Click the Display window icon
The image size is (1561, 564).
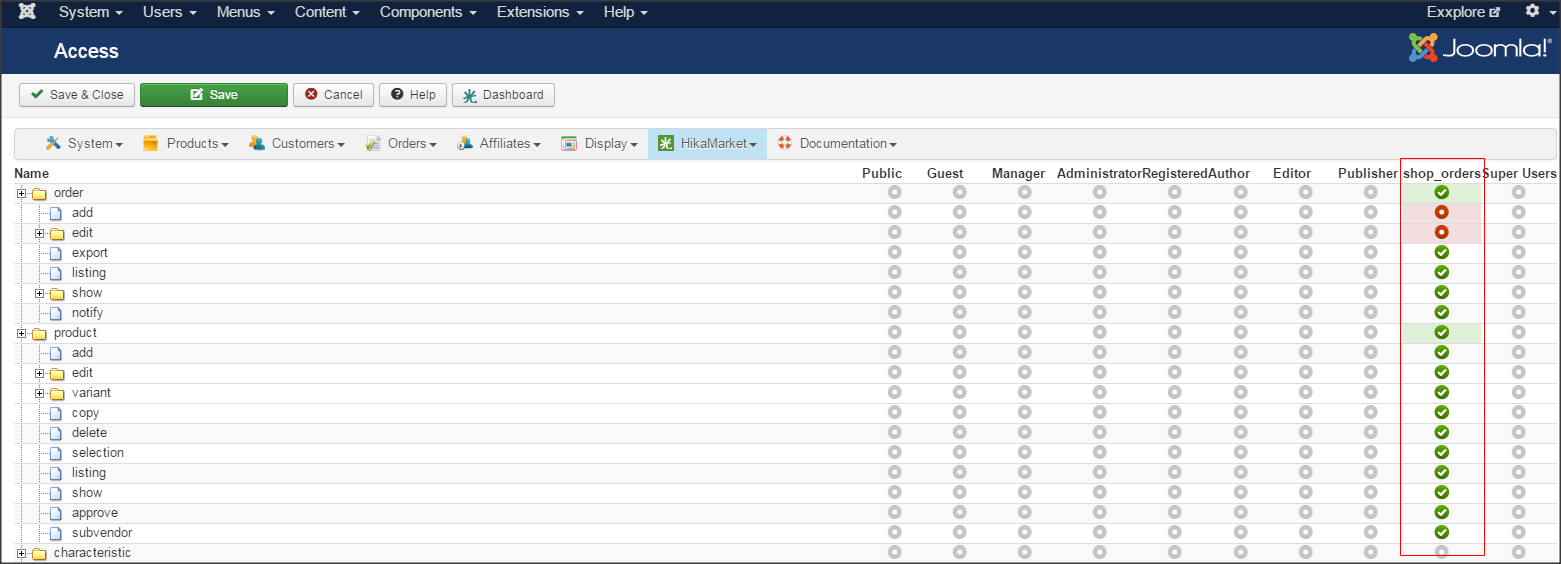tap(569, 143)
